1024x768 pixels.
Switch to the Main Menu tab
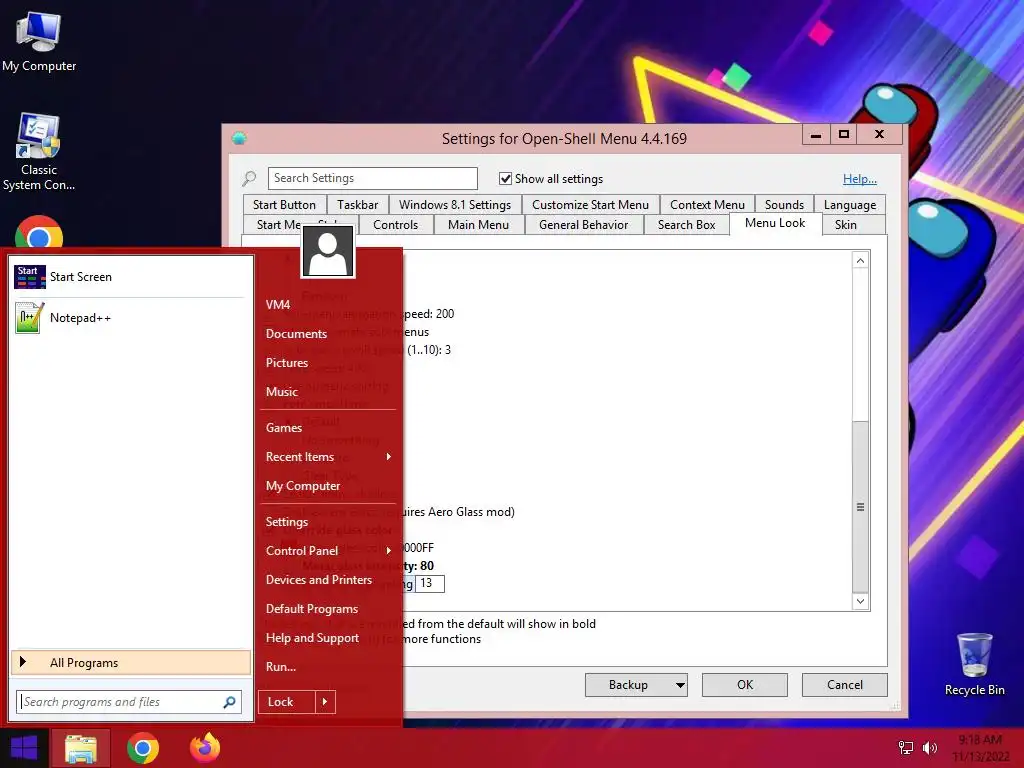[478, 225]
